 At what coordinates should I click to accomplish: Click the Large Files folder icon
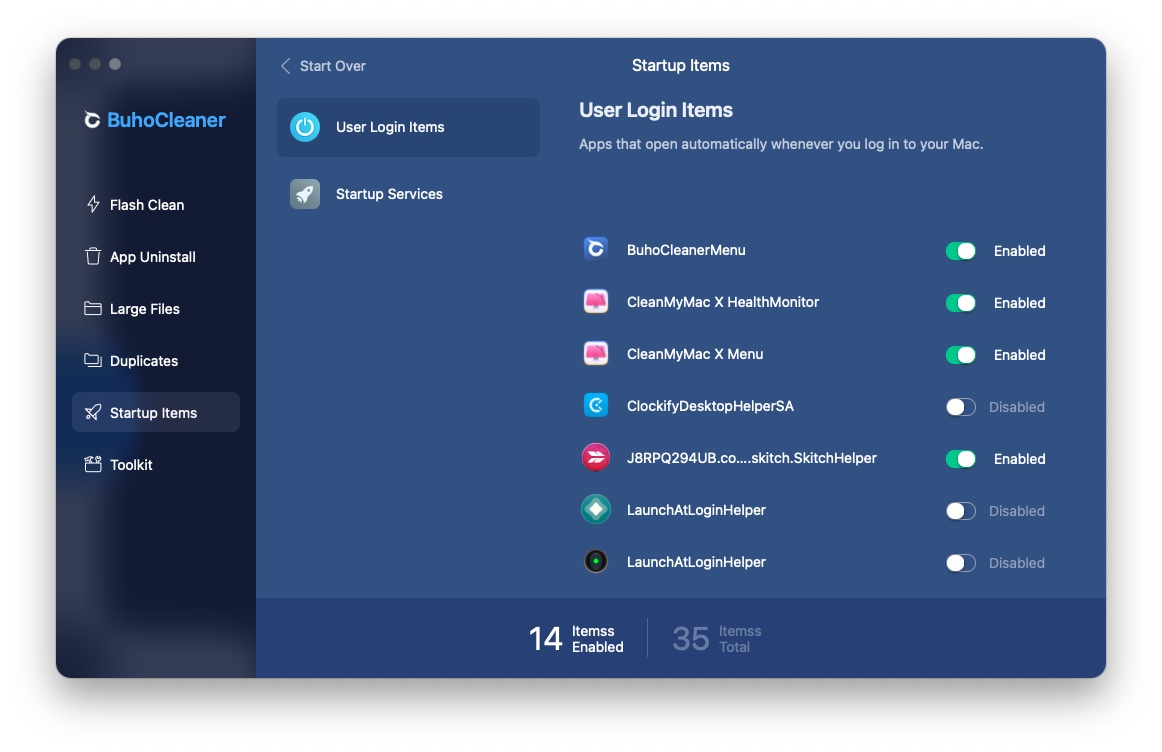coord(93,308)
